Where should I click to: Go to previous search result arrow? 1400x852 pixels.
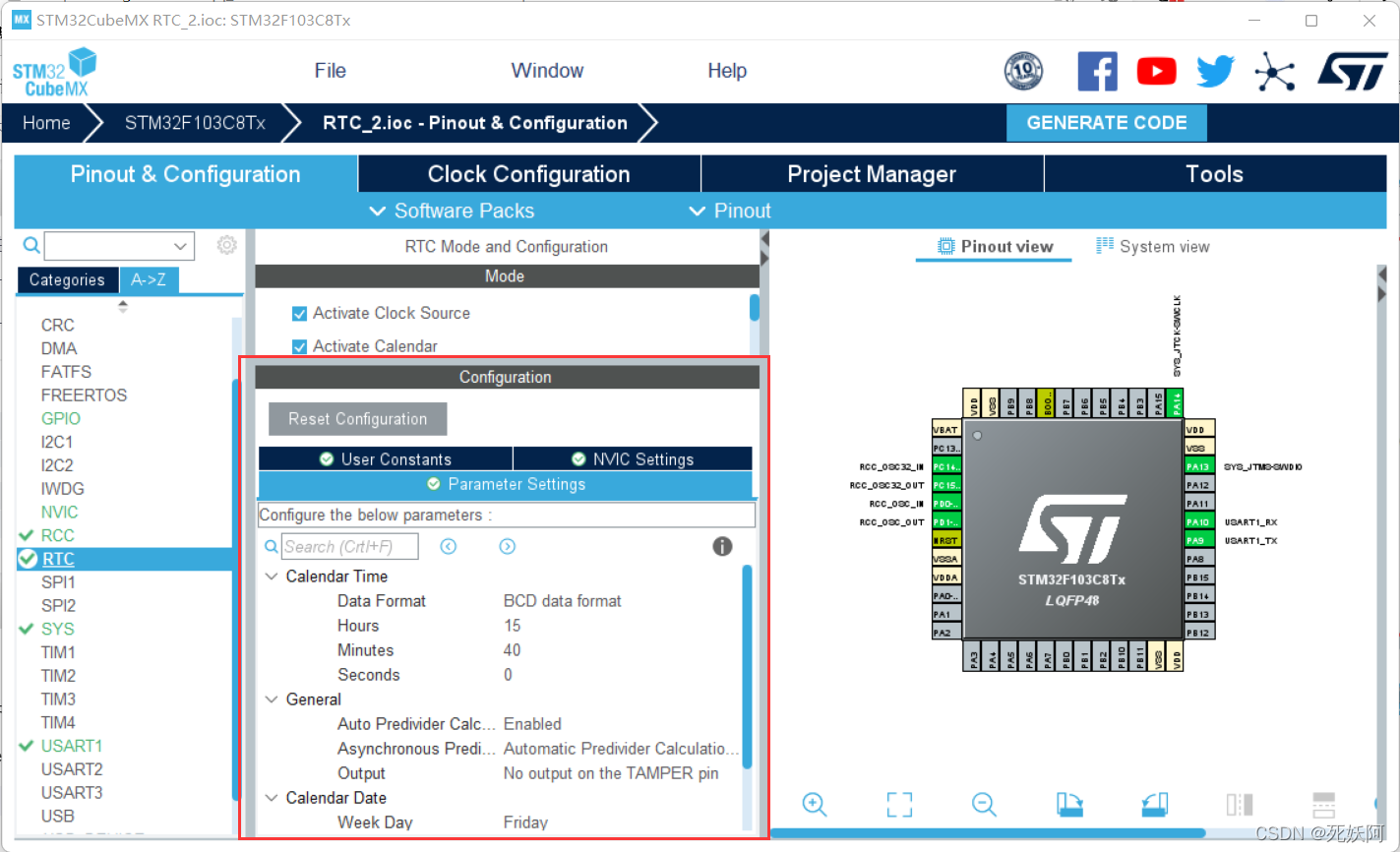pos(449,546)
